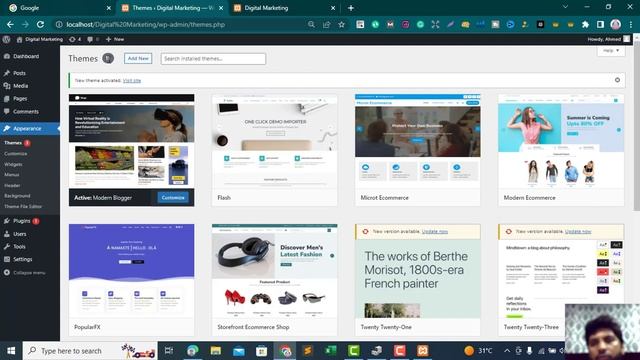The height and width of the screenshot is (360, 640).
Task: Open updates counter in admin bar
Action: pos(75,39)
